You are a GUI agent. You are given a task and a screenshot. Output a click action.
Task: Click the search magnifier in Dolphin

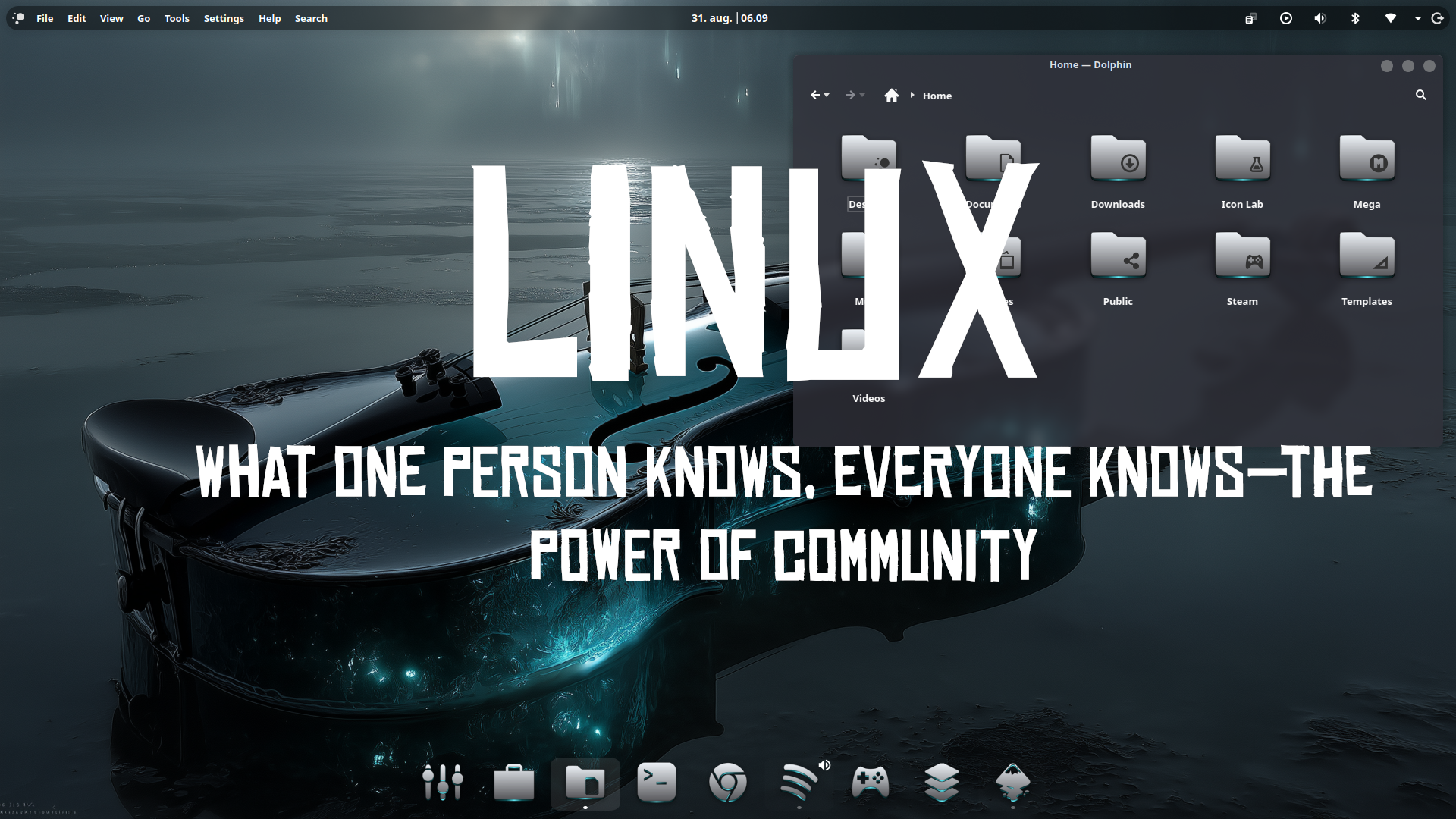coord(1420,95)
